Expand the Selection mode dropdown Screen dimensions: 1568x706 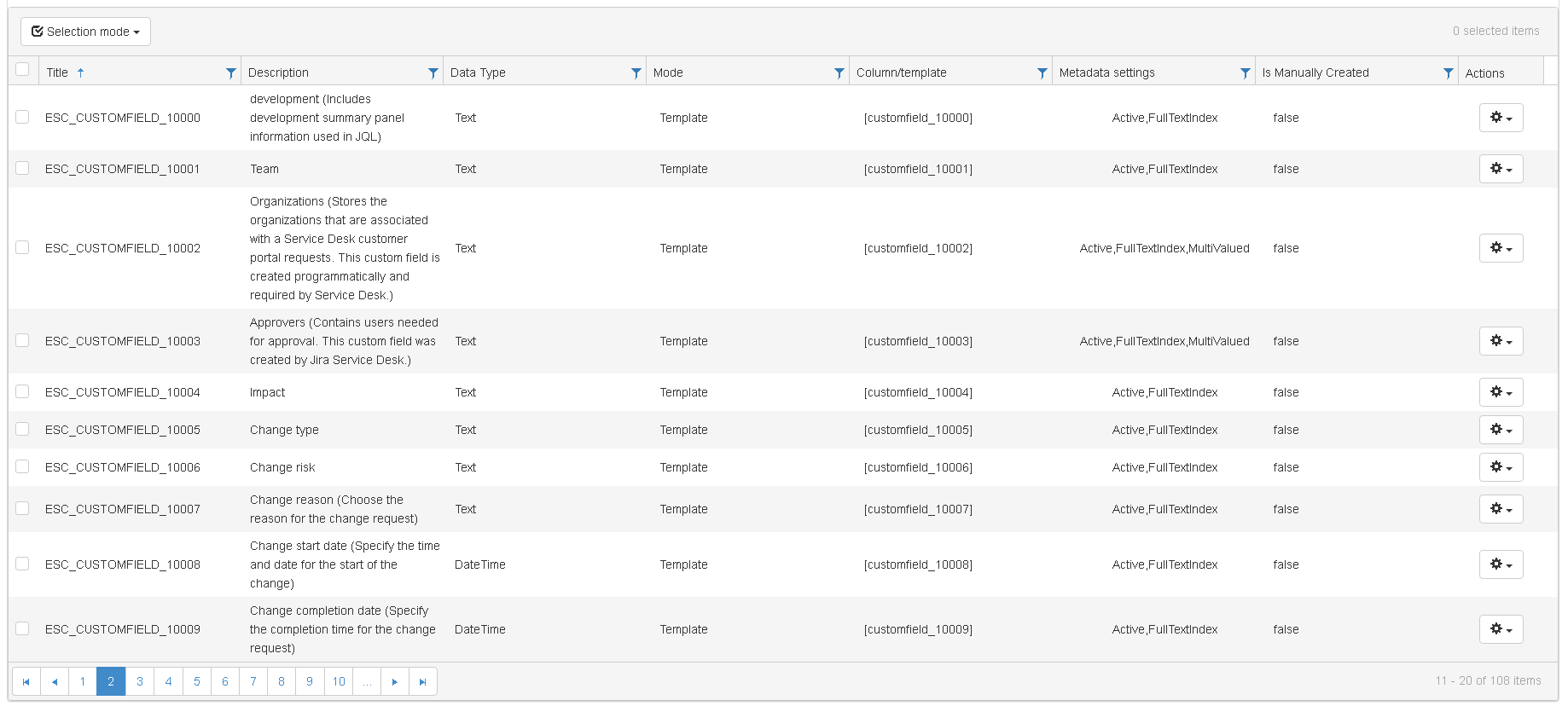click(x=85, y=32)
